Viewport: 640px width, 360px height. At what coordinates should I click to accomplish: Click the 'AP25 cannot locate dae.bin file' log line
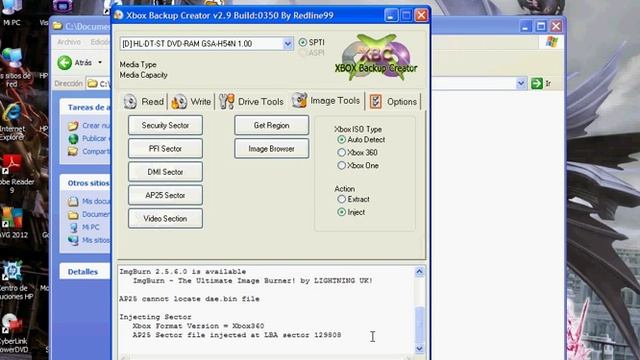pyautogui.click(x=189, y=299)
